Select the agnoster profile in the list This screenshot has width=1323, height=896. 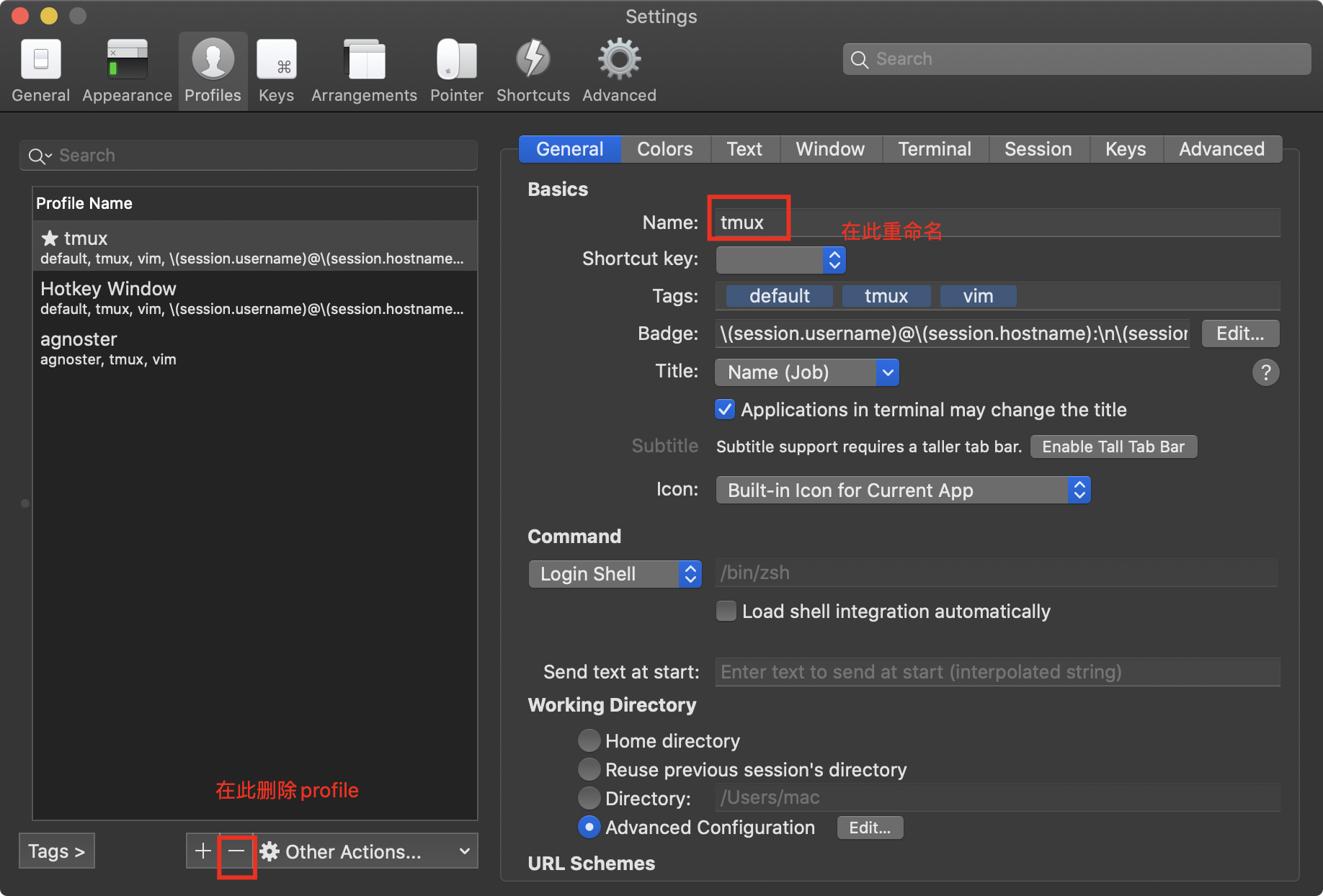[x=79, y=347]
